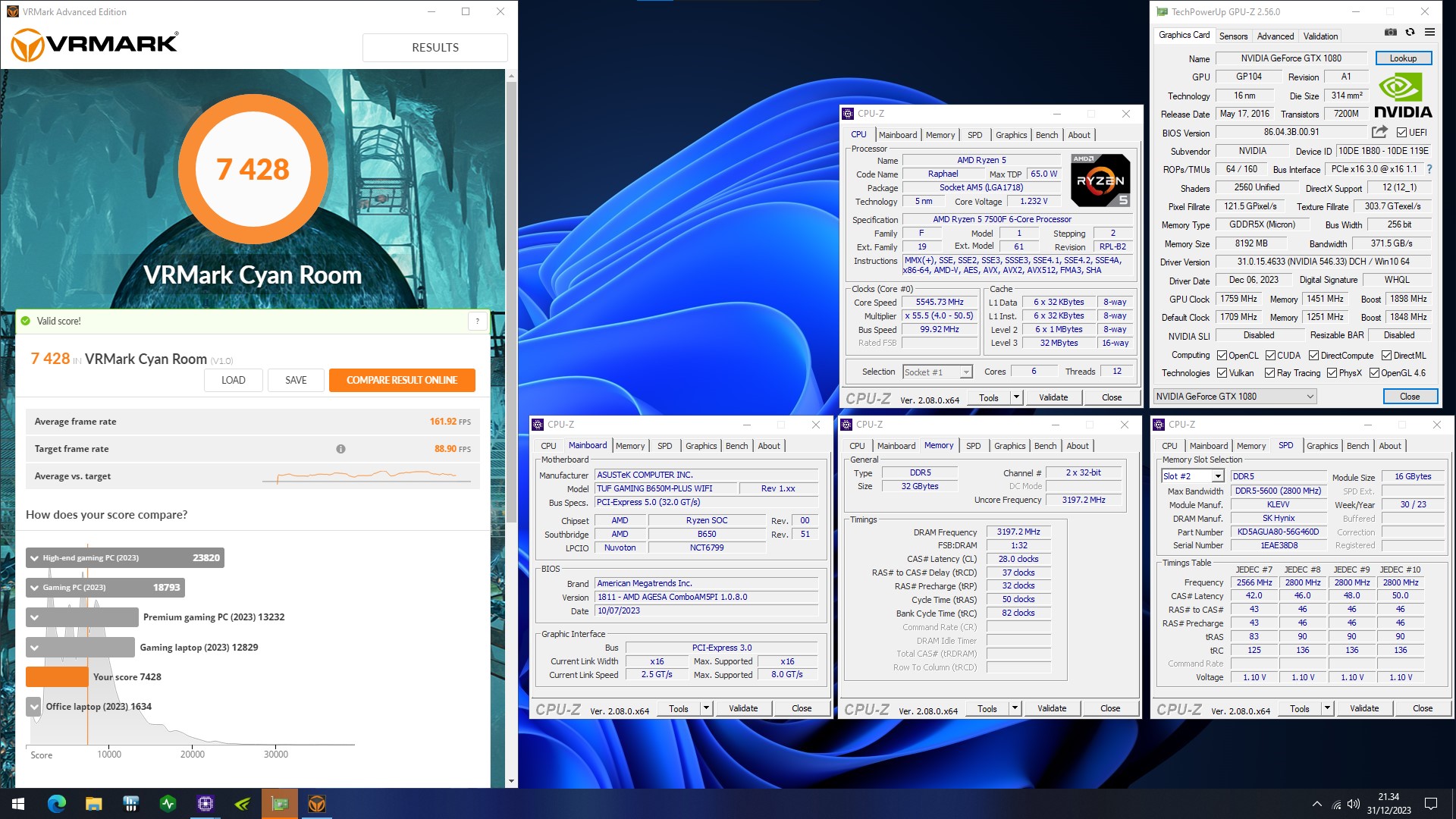The height and width of the screenshot is (819, 1456).
Task: Click Validate in CPU-Z Memory window
Action: [1052, 708]
